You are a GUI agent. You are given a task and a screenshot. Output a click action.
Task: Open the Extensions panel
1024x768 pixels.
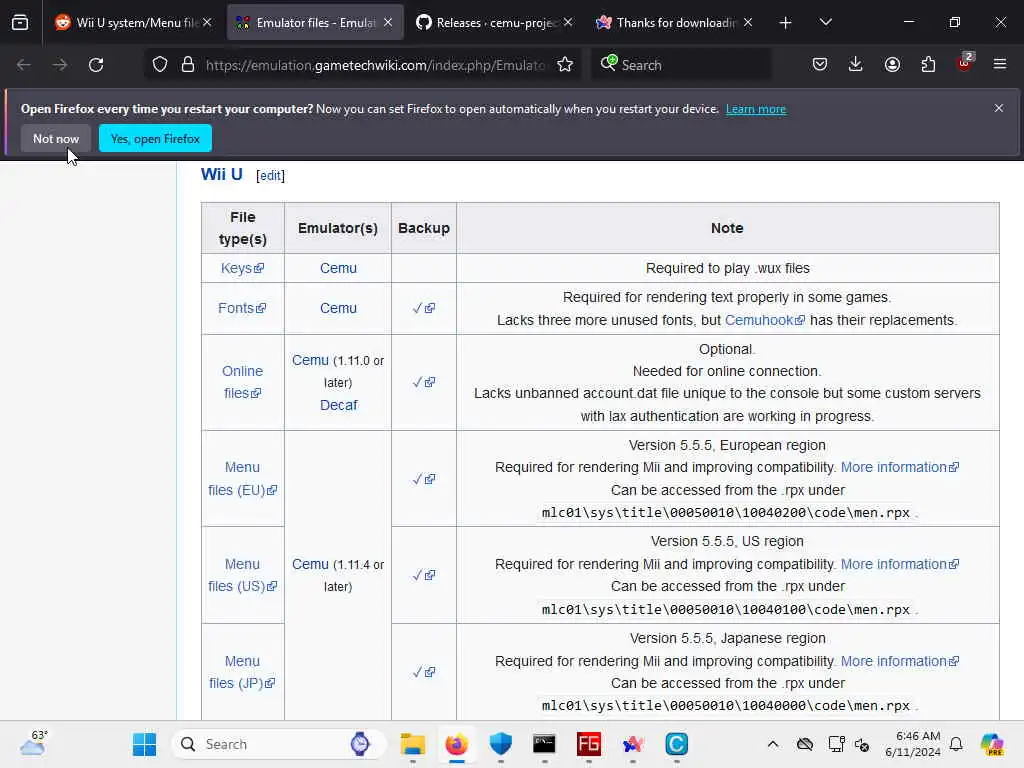[x=928, y=64]
